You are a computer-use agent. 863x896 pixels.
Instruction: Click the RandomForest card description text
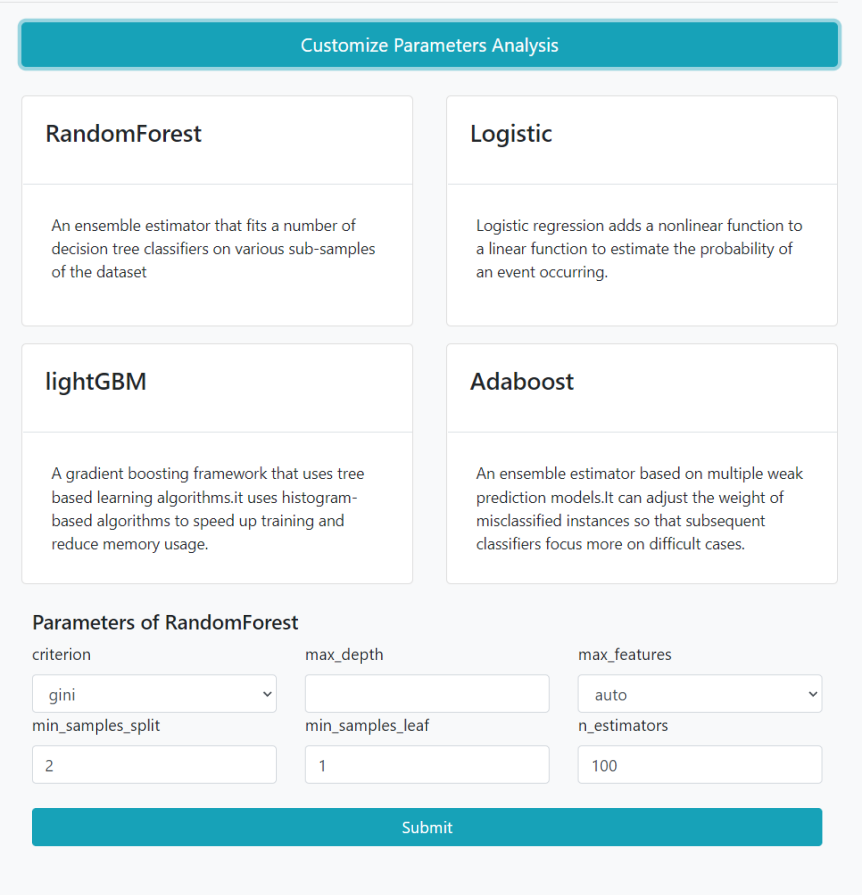tap(213, 249)
